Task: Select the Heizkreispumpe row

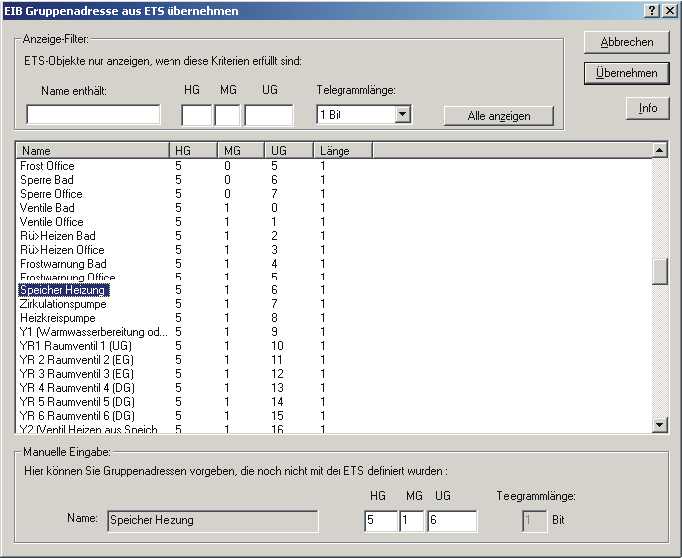Action: click(x=50, y=318)
